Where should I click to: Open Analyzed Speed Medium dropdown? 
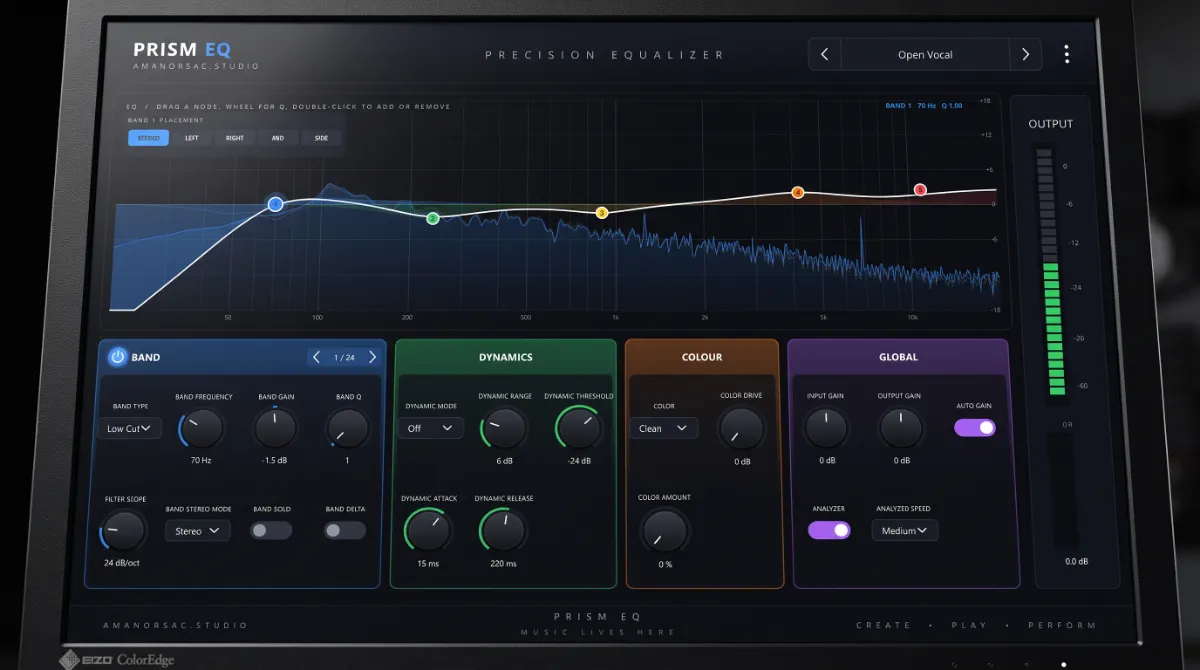click(904, 530)
